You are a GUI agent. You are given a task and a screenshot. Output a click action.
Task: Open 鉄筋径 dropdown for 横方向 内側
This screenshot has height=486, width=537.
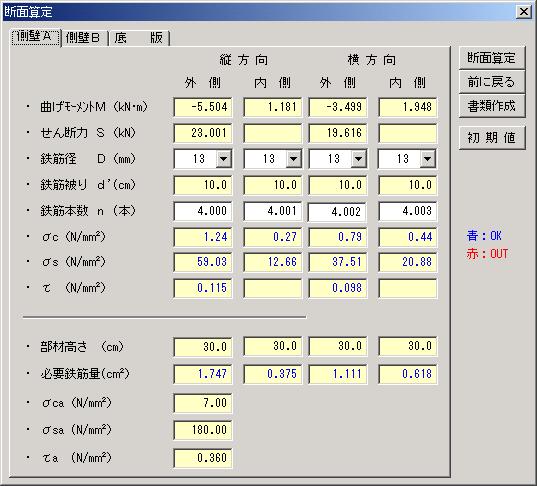pyautogui.click(x=428, y=159)
